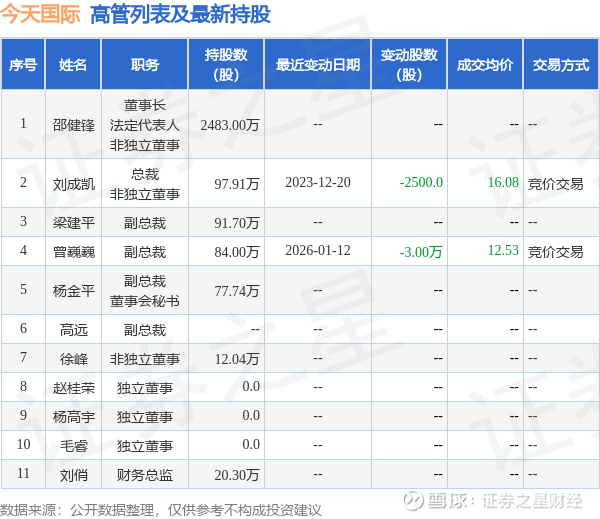This screenshot has height=519, width=600.
Task: Click the average price 16.08
Action: [503, 182]
